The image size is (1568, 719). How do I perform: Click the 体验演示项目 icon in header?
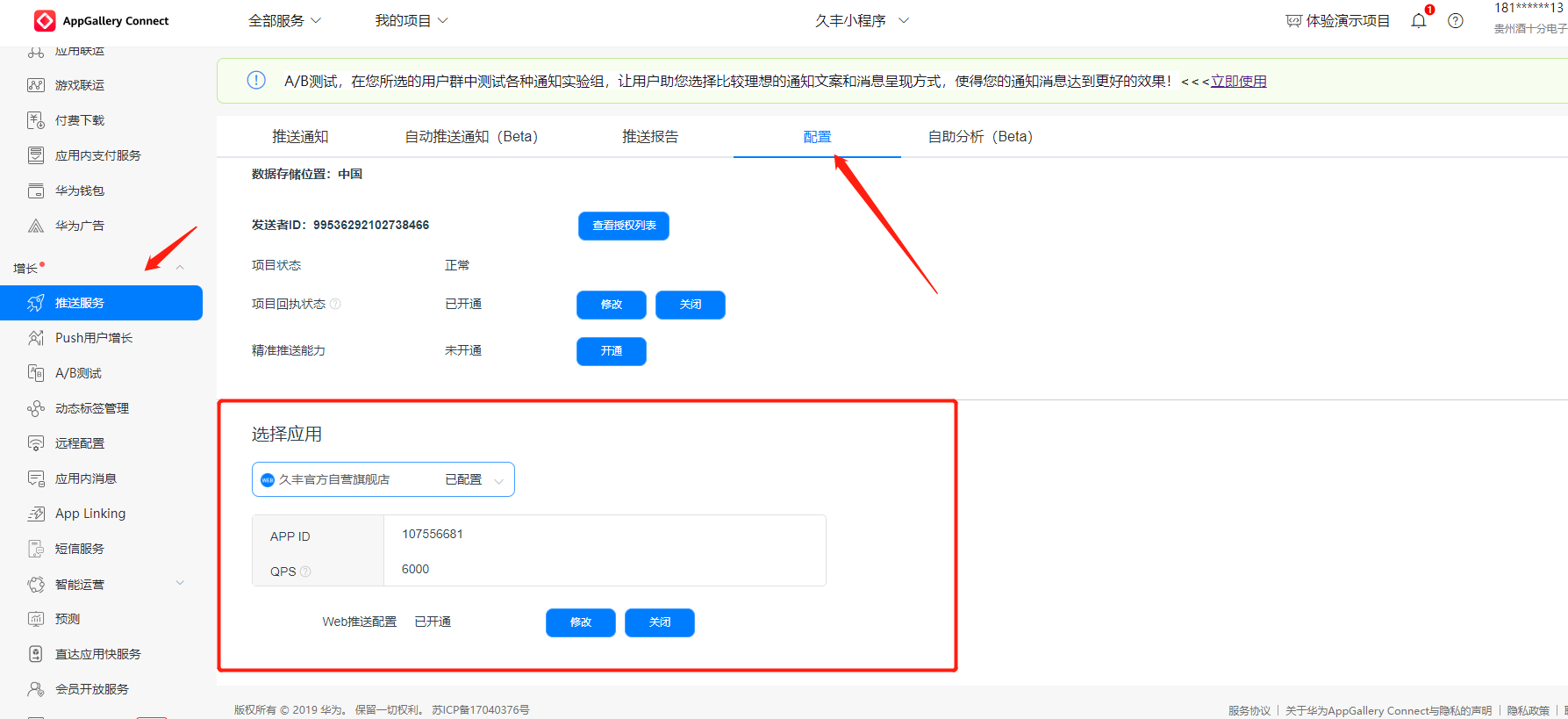pos(1293,21)
